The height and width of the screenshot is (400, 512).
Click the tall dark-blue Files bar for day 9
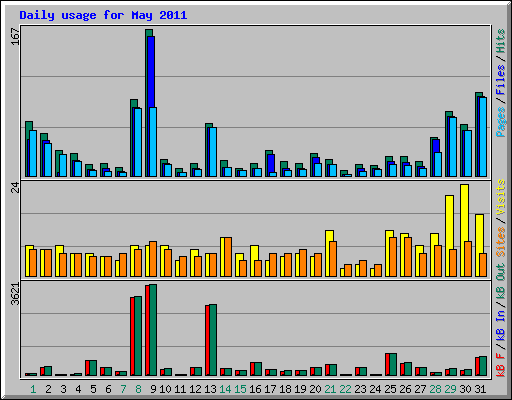tap(151, 72)
